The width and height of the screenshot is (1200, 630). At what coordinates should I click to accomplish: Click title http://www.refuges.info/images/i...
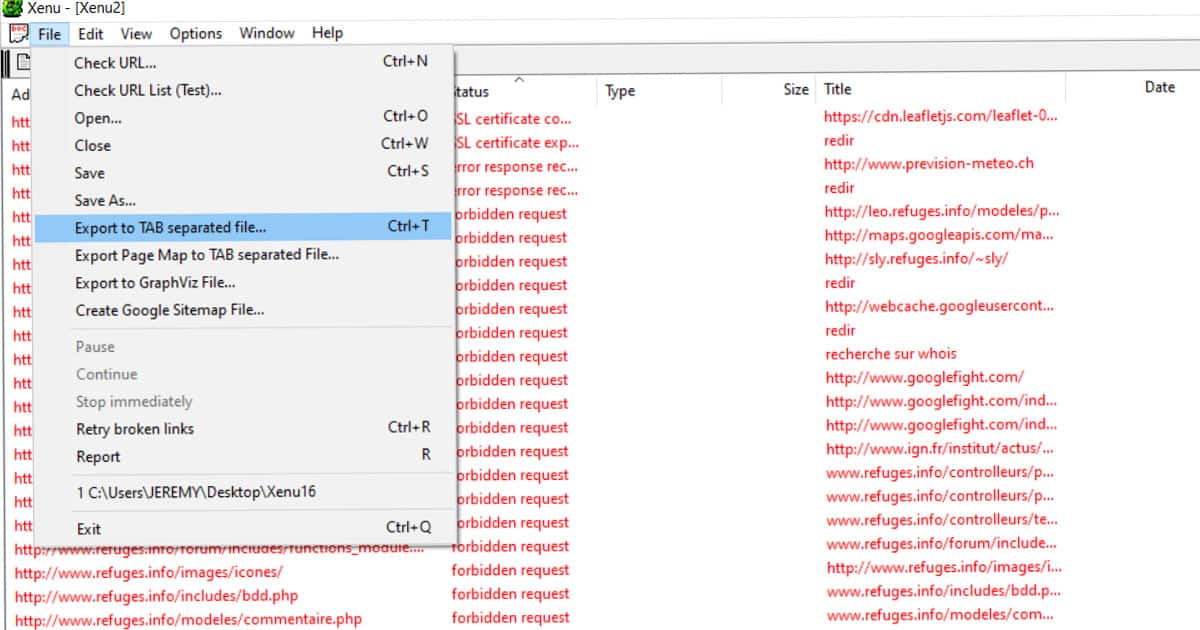[944, 568]
